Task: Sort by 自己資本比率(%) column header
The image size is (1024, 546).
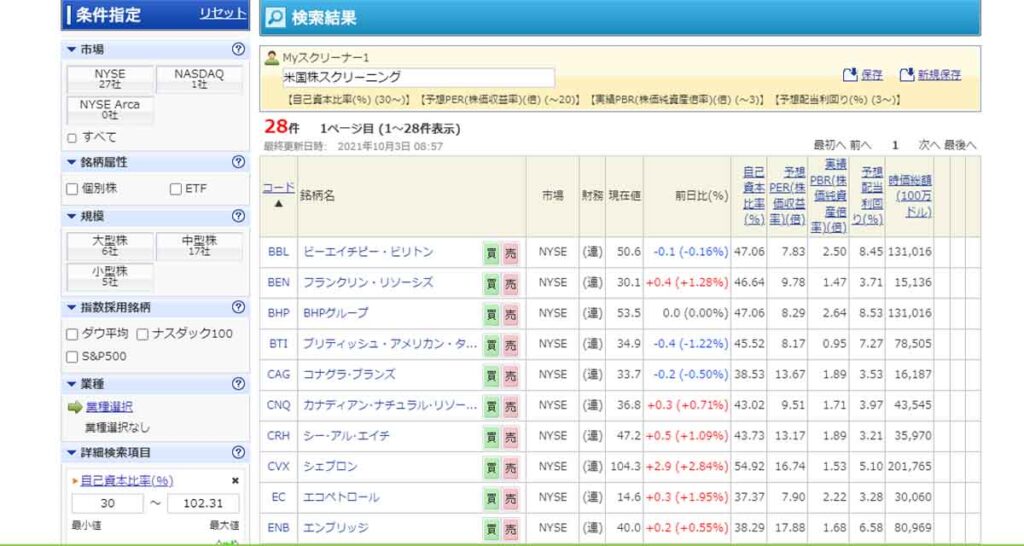Action: 754,196
